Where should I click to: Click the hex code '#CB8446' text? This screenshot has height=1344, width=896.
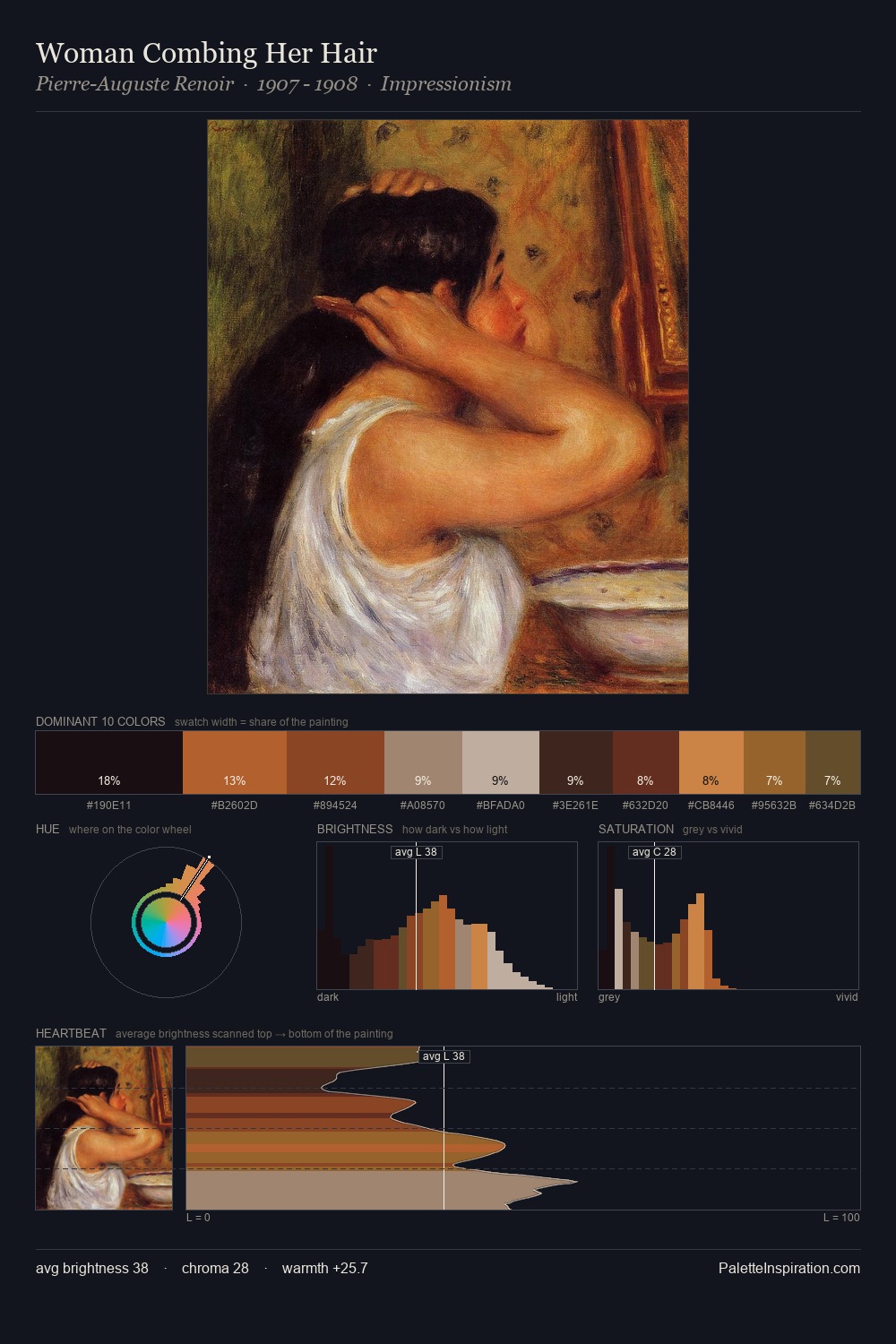pyautogui.click(x=711, y=806)
